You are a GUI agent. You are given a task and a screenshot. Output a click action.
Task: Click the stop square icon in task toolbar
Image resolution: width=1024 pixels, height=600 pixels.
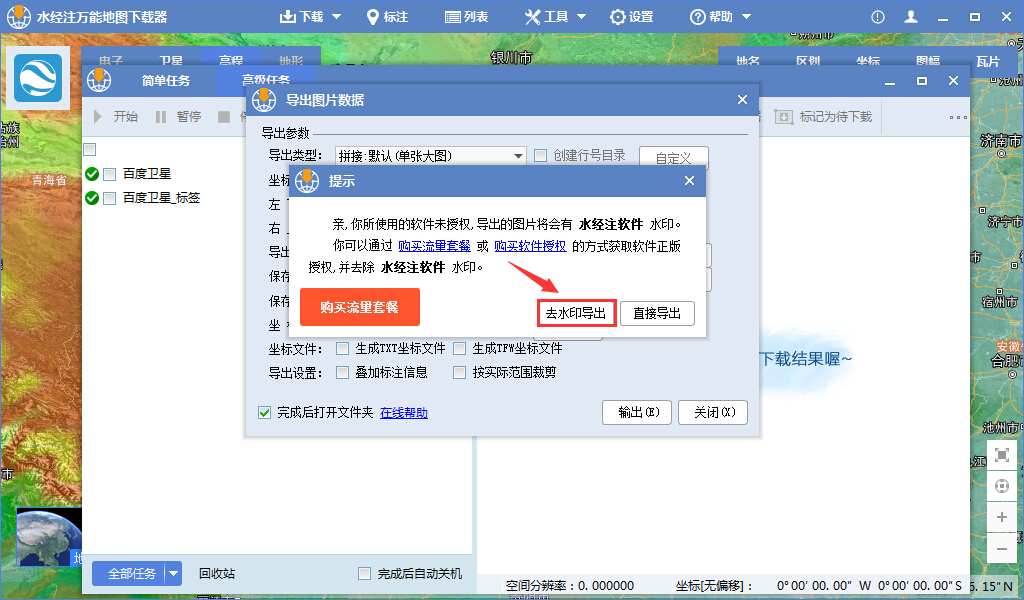(224, 117)
